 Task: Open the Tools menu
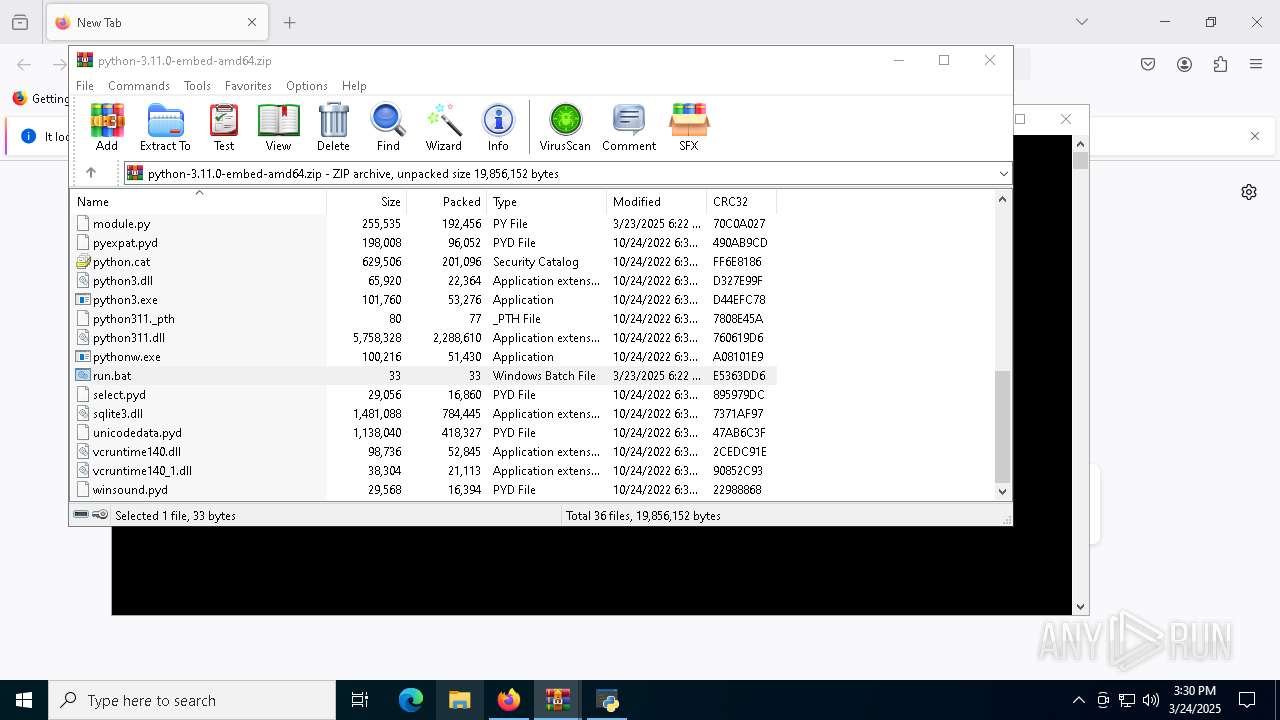point(197,86)
